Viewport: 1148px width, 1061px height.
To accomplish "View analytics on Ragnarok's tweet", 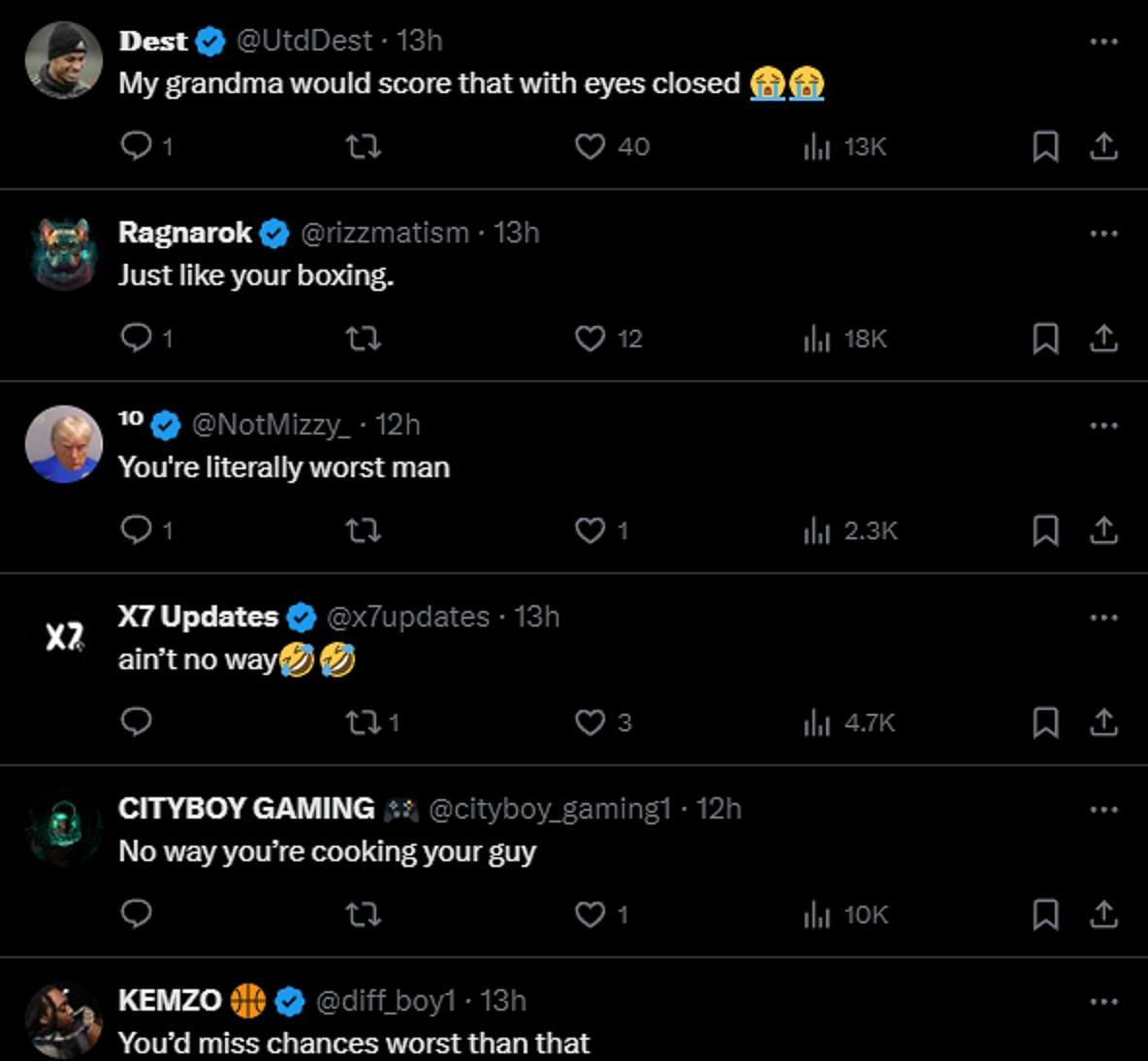I will pyautogui.click(x=817, y=338).
